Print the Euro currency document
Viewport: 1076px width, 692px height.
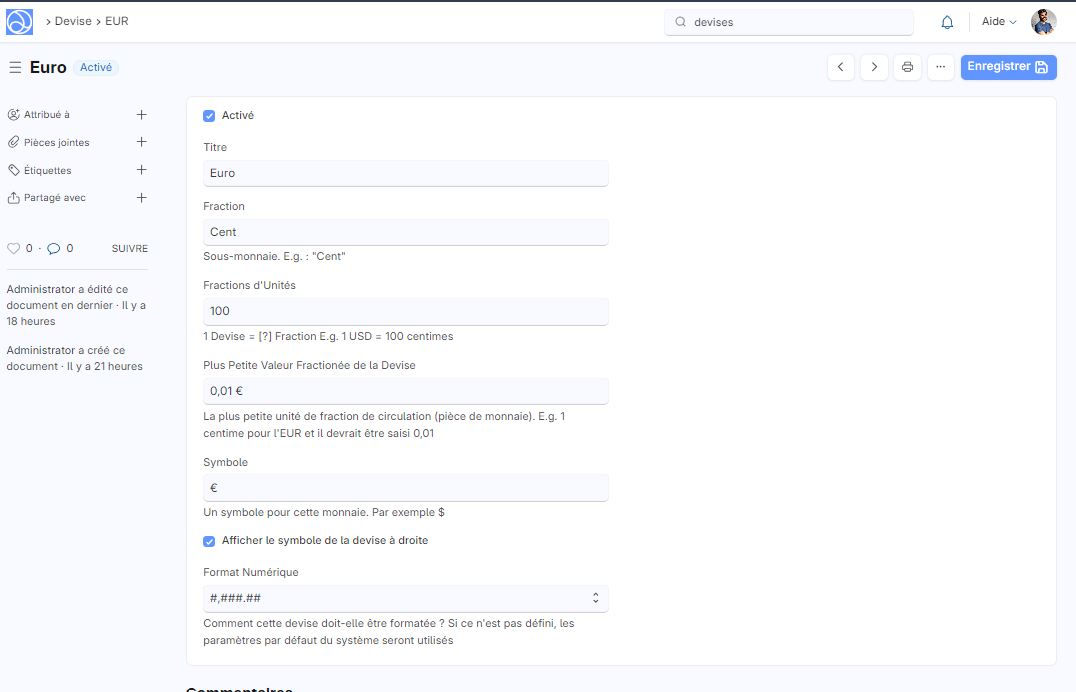click(x=907, y=67)
